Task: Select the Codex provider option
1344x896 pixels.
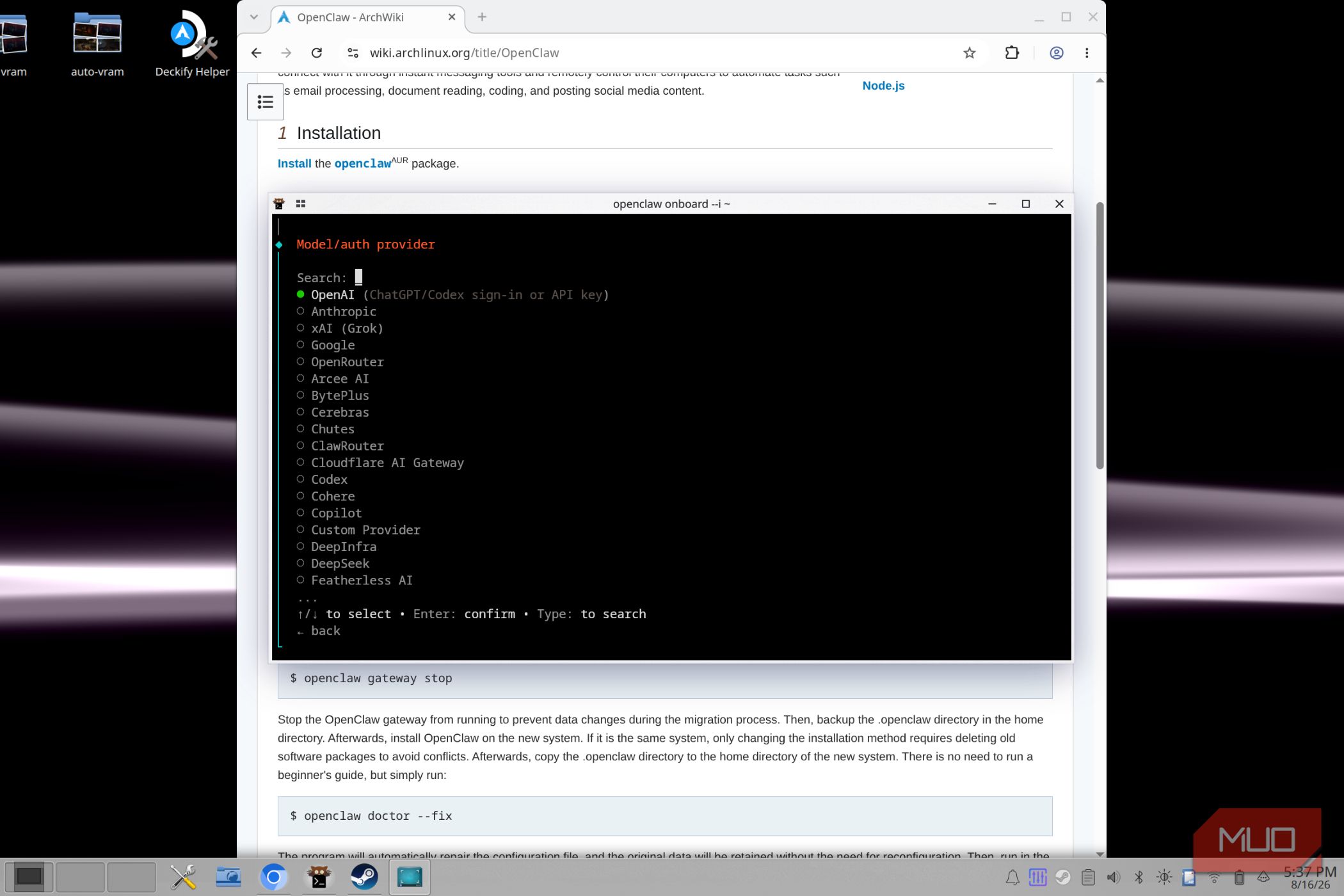Action: (x=322, y=480)
